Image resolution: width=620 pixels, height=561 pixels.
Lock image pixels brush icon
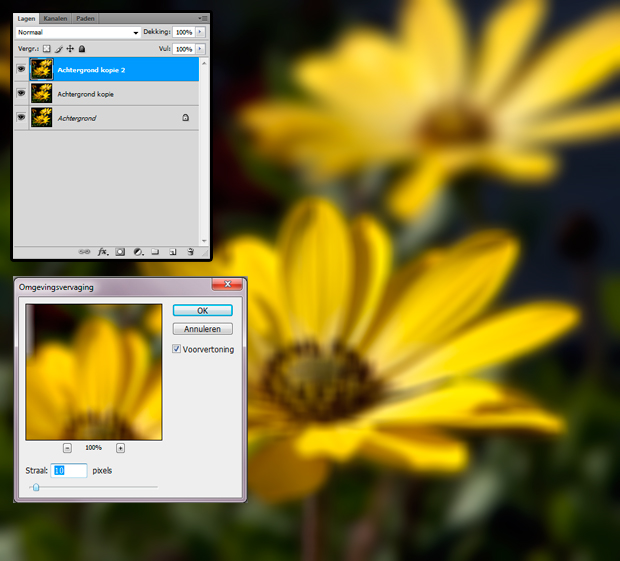59,49
